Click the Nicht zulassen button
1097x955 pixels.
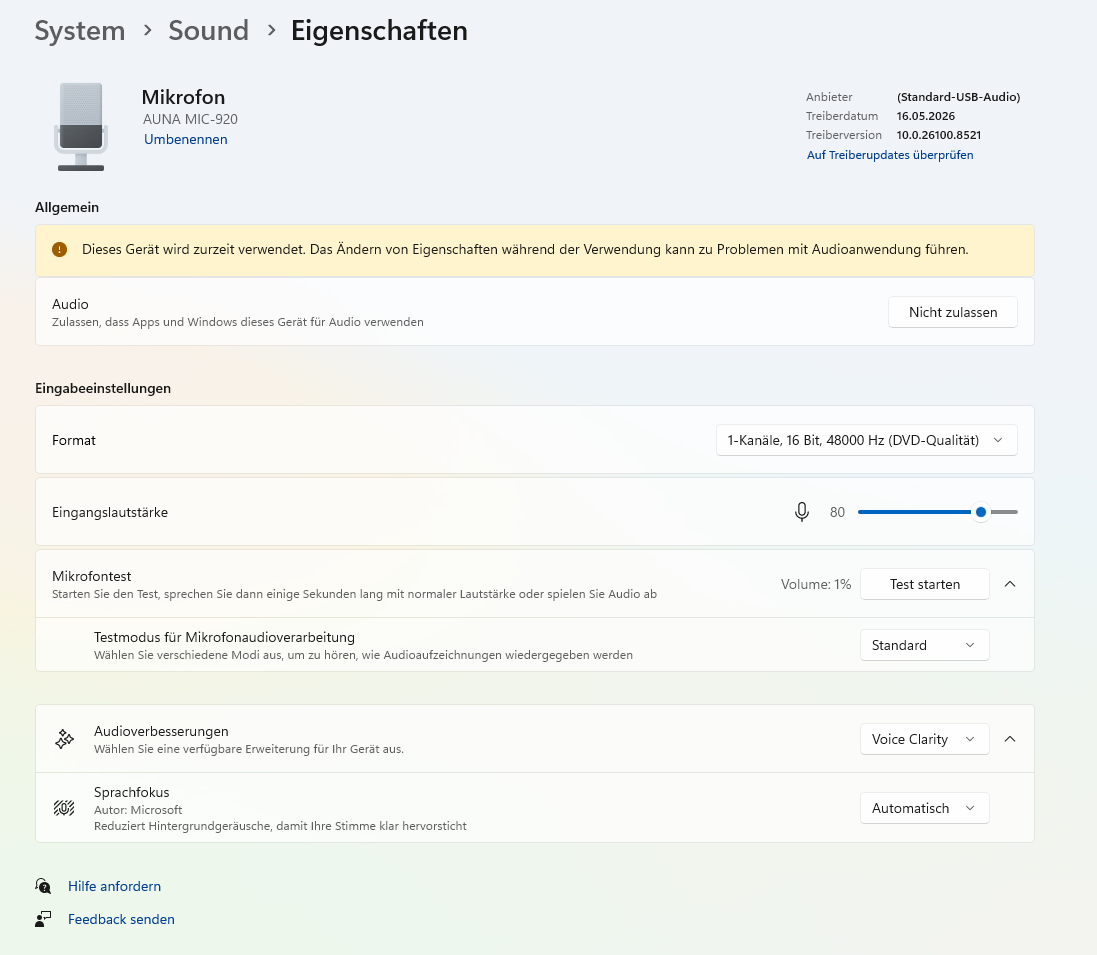pos(953,312)
